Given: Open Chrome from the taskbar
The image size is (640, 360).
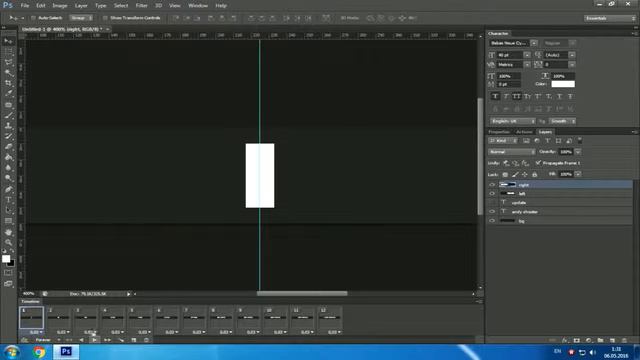Looking at the screenshot, I should coord(39,352).
